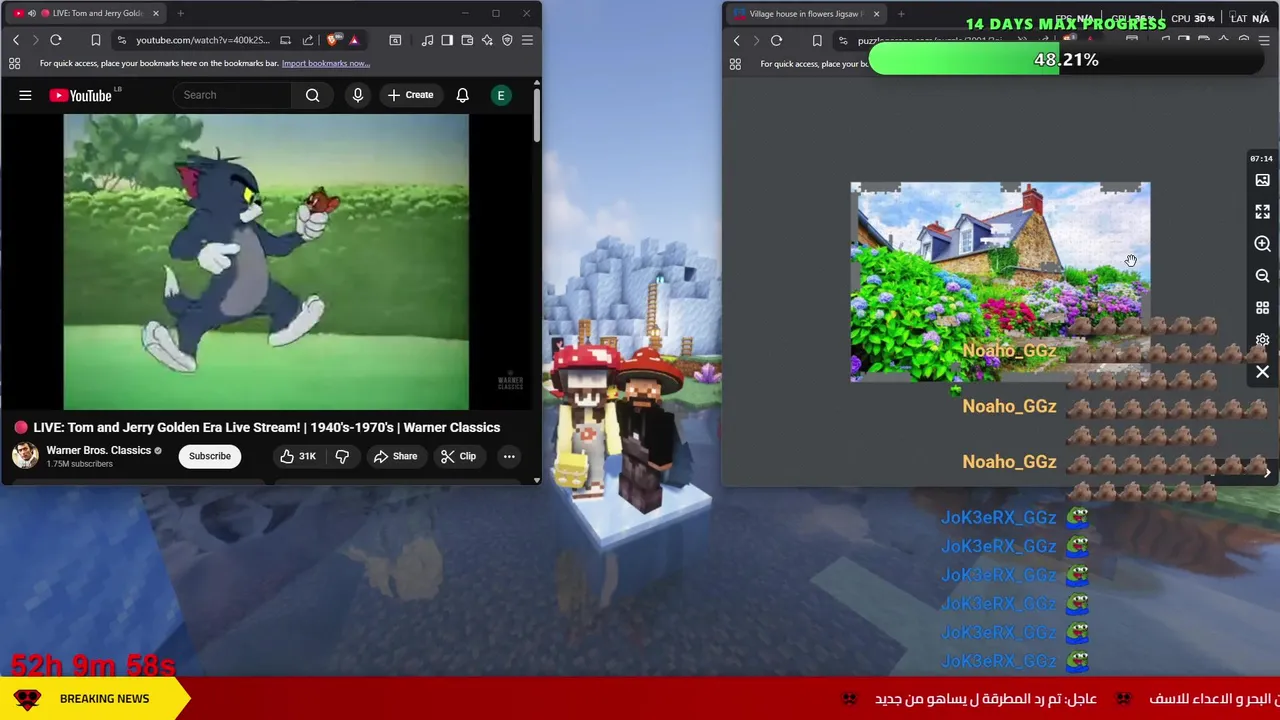Screen dimensions: 1280x720
Task: Click the Share button under video
Action: click(x=395, y=456)
